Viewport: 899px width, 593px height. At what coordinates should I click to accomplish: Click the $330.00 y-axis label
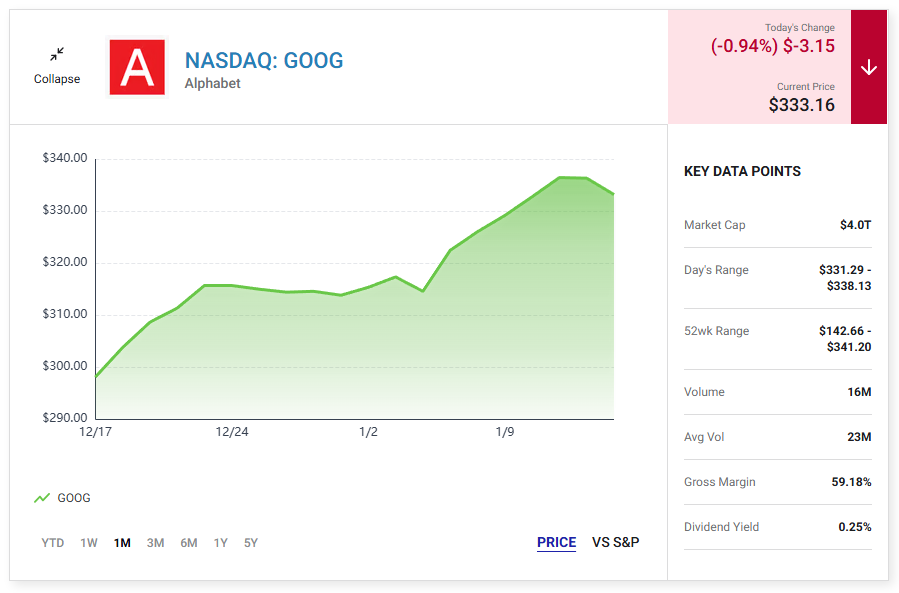click(65, 210)
